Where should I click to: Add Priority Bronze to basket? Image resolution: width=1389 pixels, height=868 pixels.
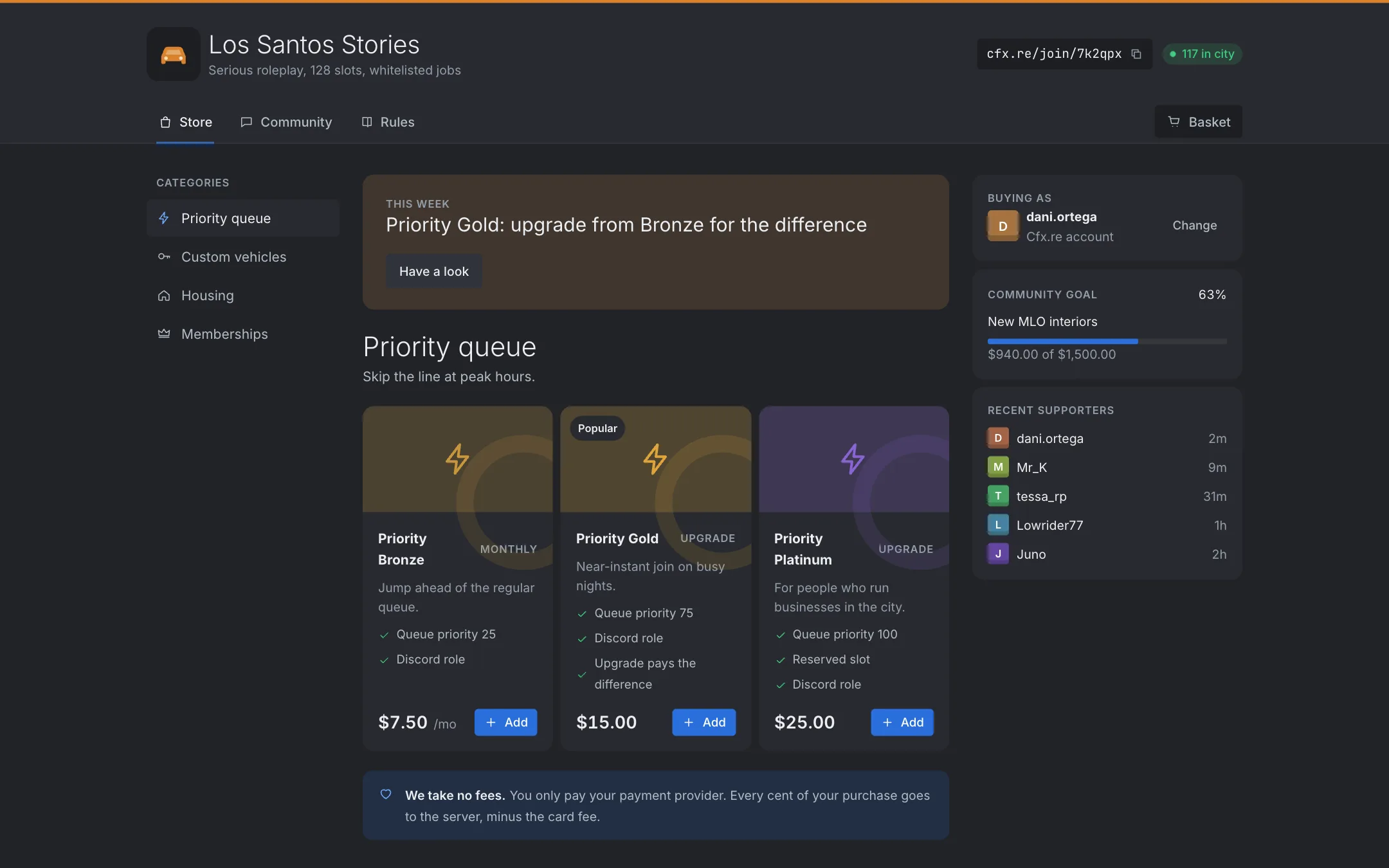[x=506, y=722]
